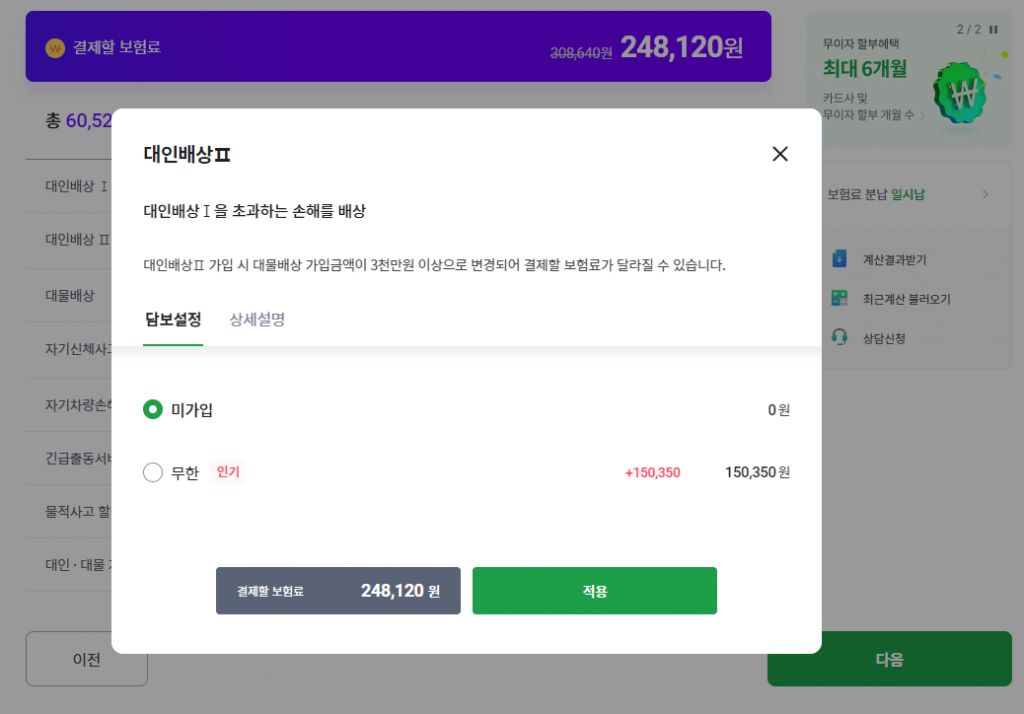Click the 대물배상 coverage row
Screen dimensions: 1024x714
[x=70, y=295]
